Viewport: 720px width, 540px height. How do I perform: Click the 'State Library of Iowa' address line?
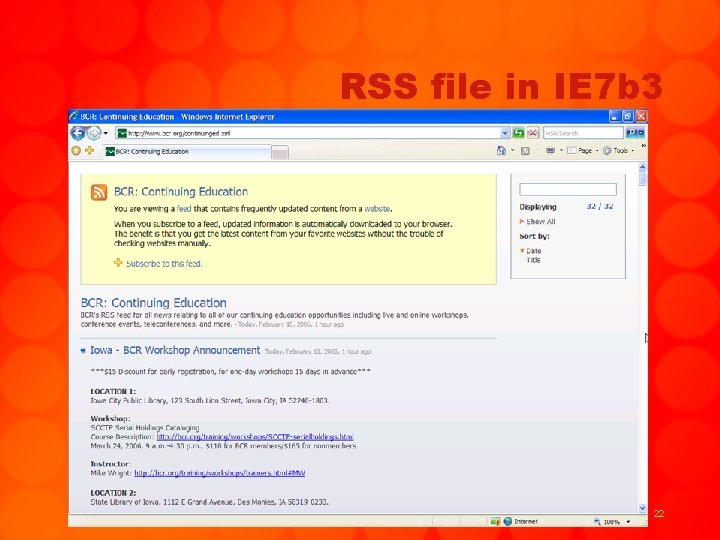[x=209, y=502]
